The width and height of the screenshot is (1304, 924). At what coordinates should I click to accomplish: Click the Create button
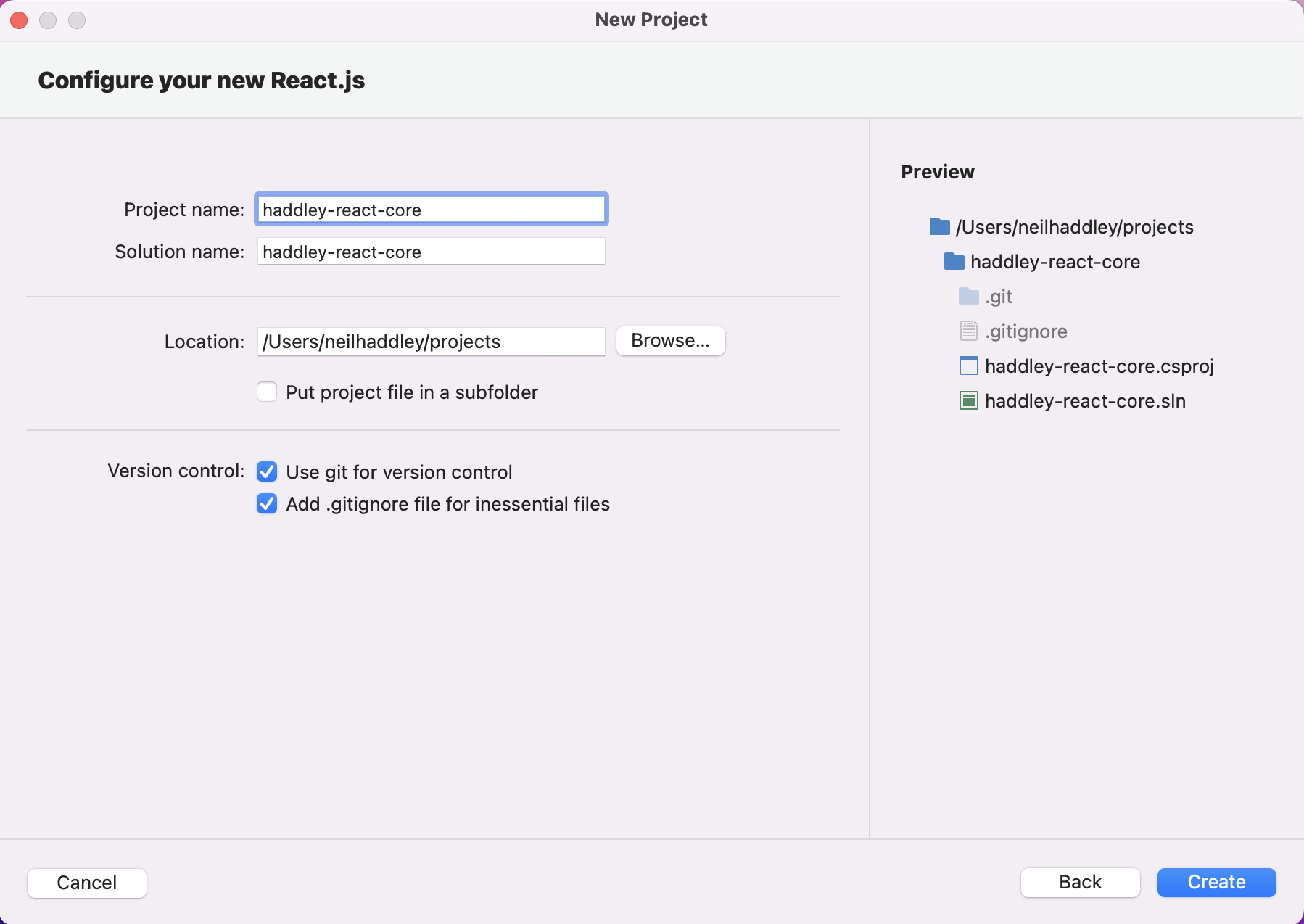[1216, 883]
